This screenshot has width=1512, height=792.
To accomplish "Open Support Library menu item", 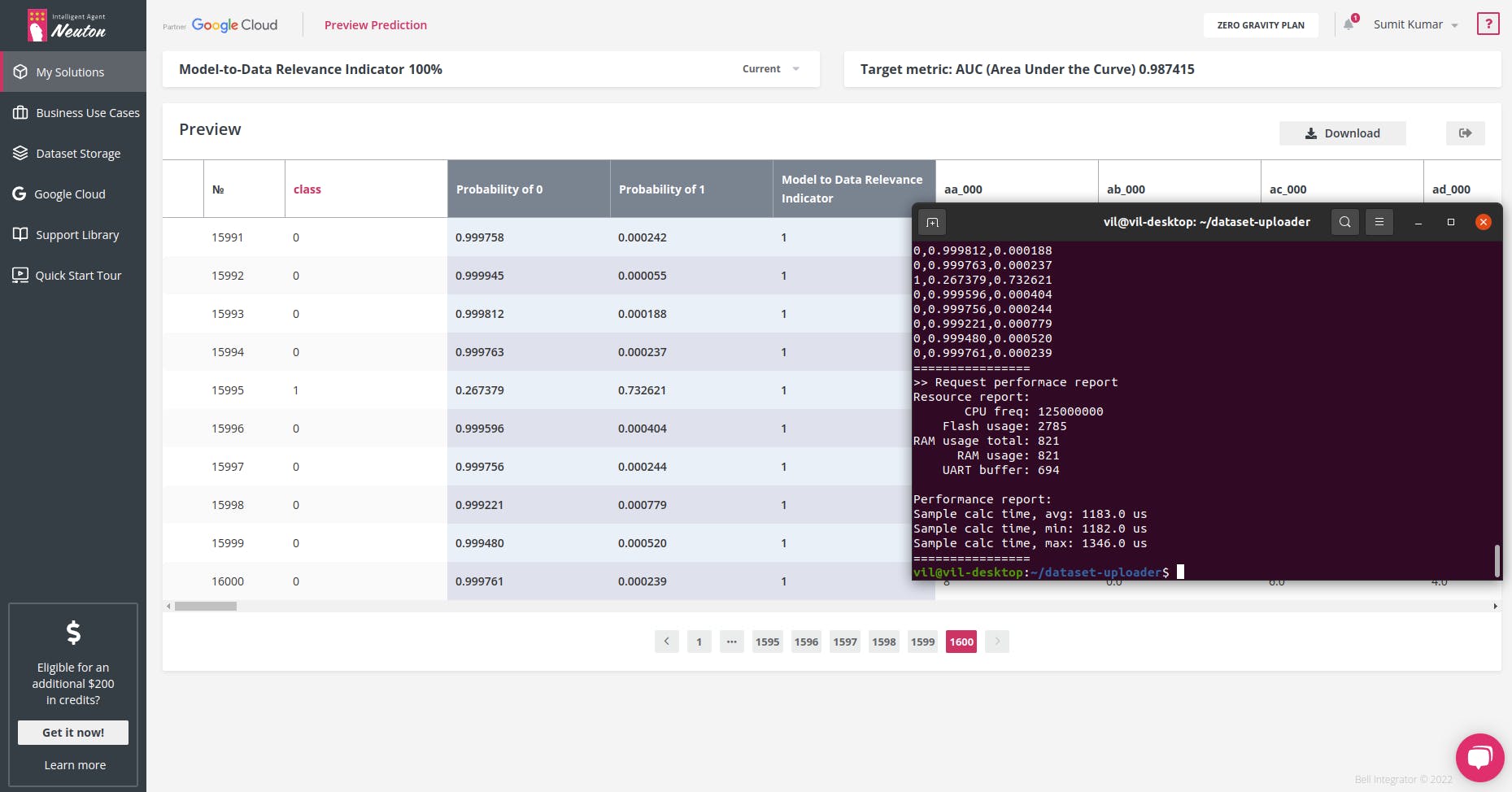I will tap(73, 234).
